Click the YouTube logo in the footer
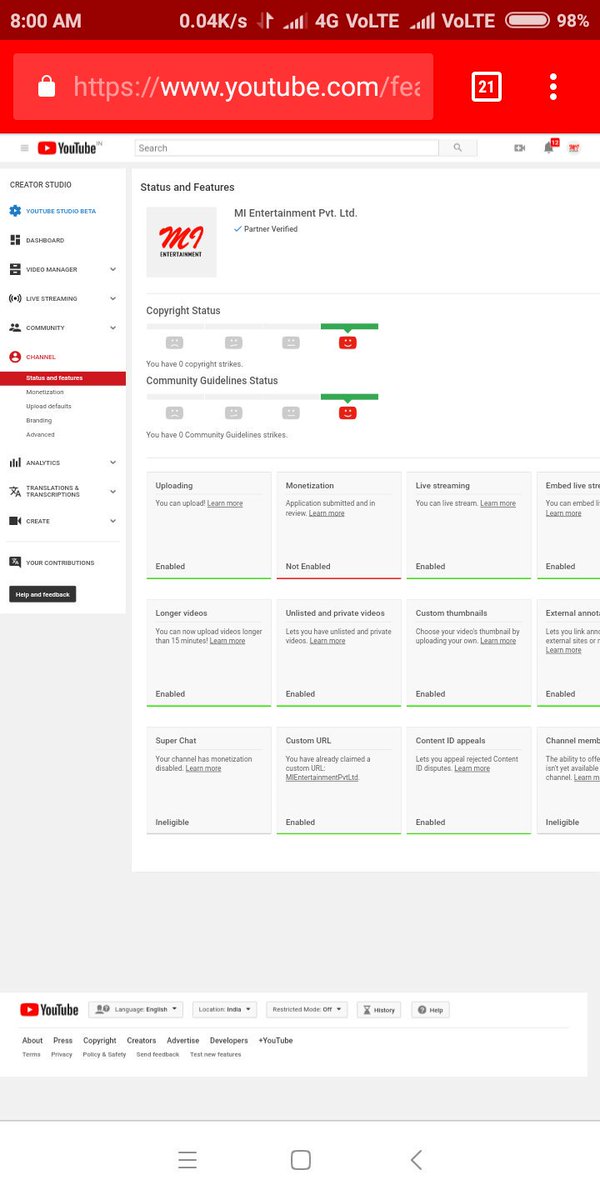Image resolution: width=600 pixels, height=1200 pixels. [49, 1010]
